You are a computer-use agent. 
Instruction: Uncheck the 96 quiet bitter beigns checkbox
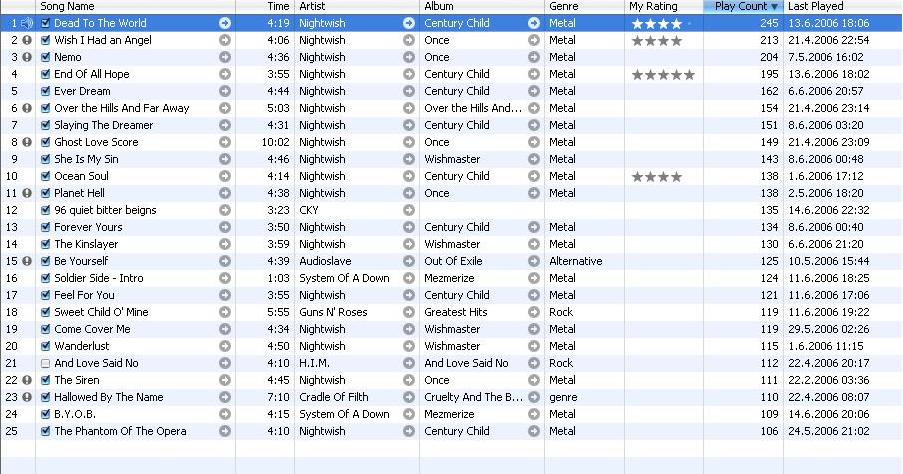point(45,210)
